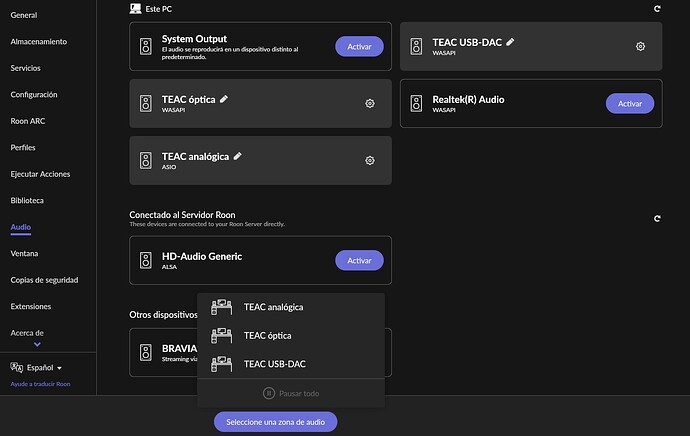
Task: Open Acerca de section
Action: [x=27, y=333]
